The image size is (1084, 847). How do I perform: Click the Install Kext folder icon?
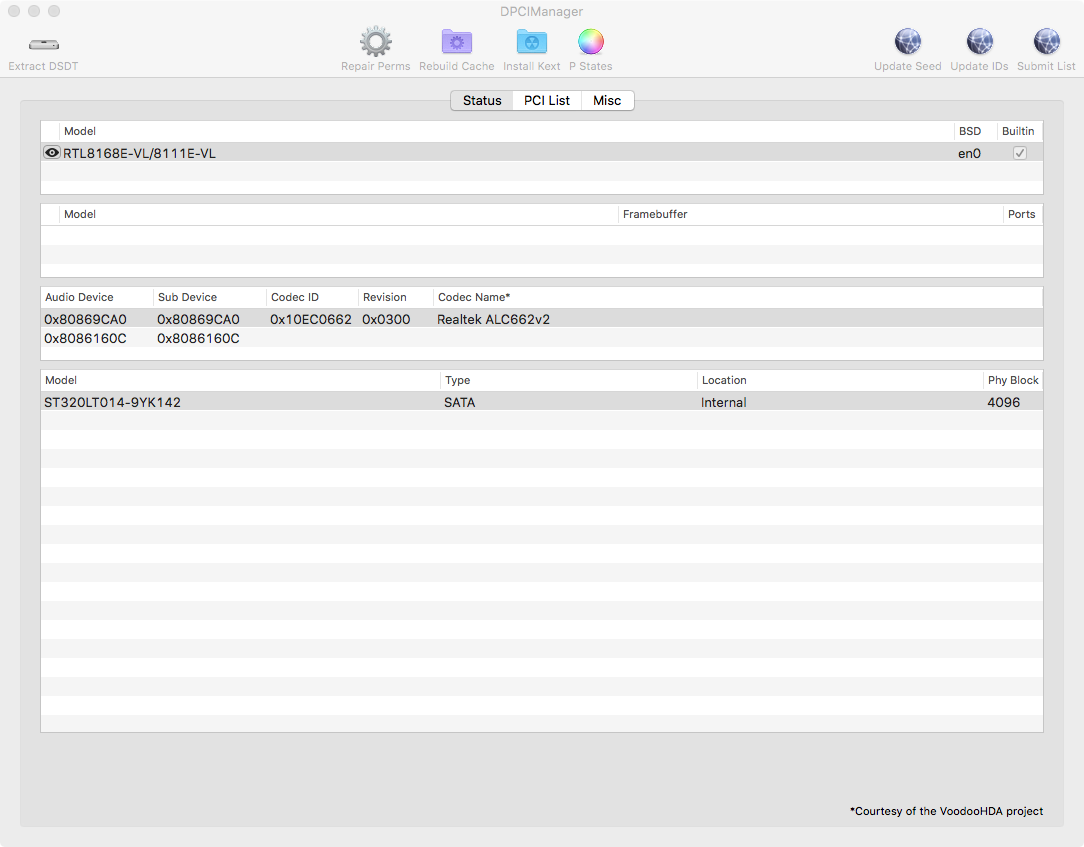tap(531, 43)
